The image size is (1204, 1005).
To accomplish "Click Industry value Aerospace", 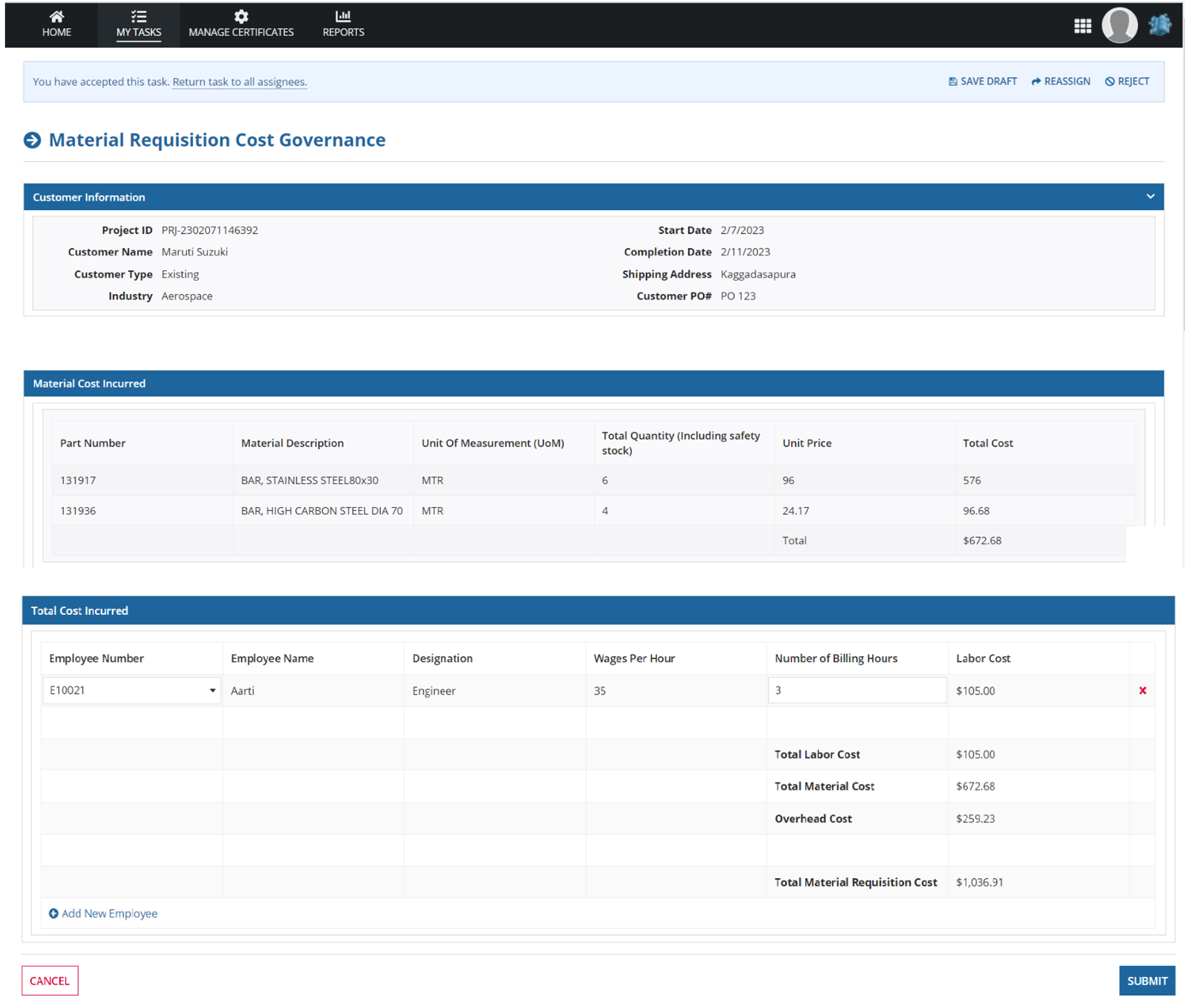I will click(187, 296).
